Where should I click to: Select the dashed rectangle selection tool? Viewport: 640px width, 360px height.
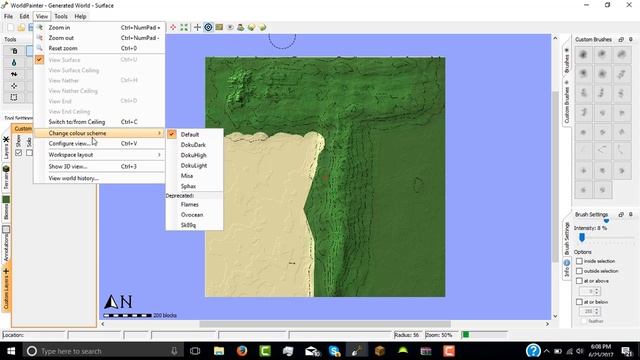tap(14, 97)
